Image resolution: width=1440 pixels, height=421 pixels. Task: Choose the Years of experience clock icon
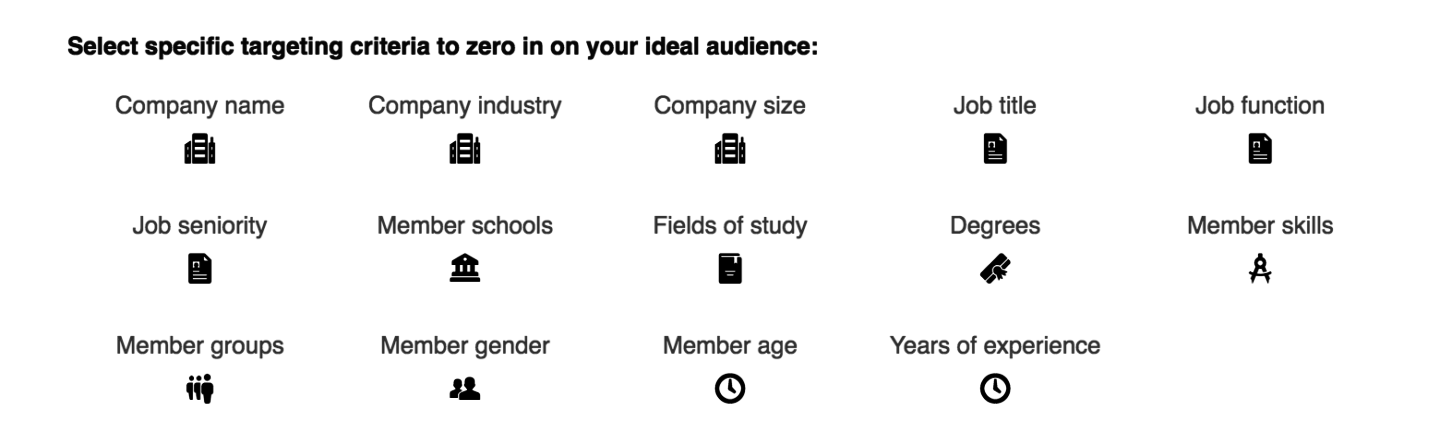click(995, 389)
